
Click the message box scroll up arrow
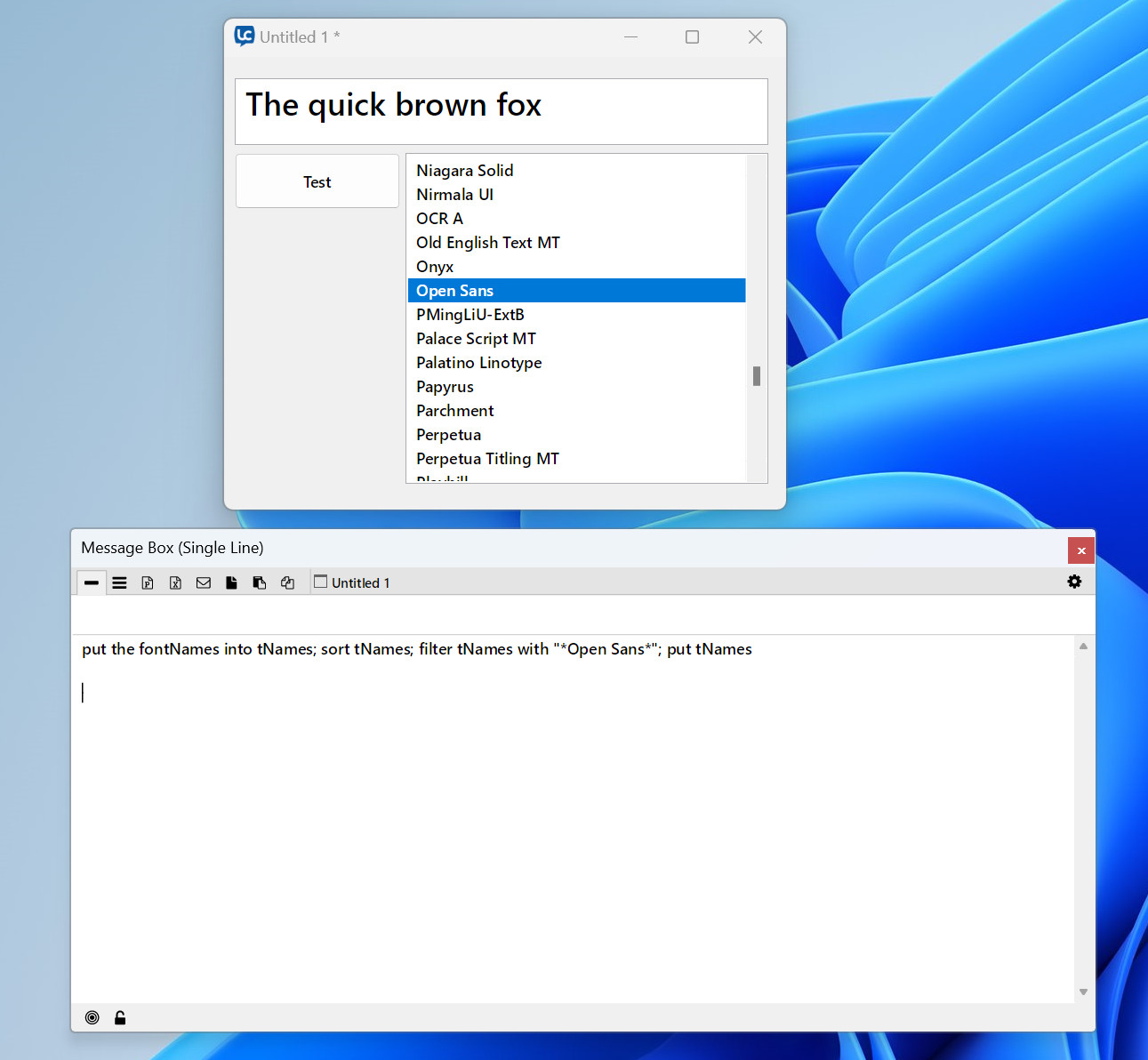(x=1083, y=646)
